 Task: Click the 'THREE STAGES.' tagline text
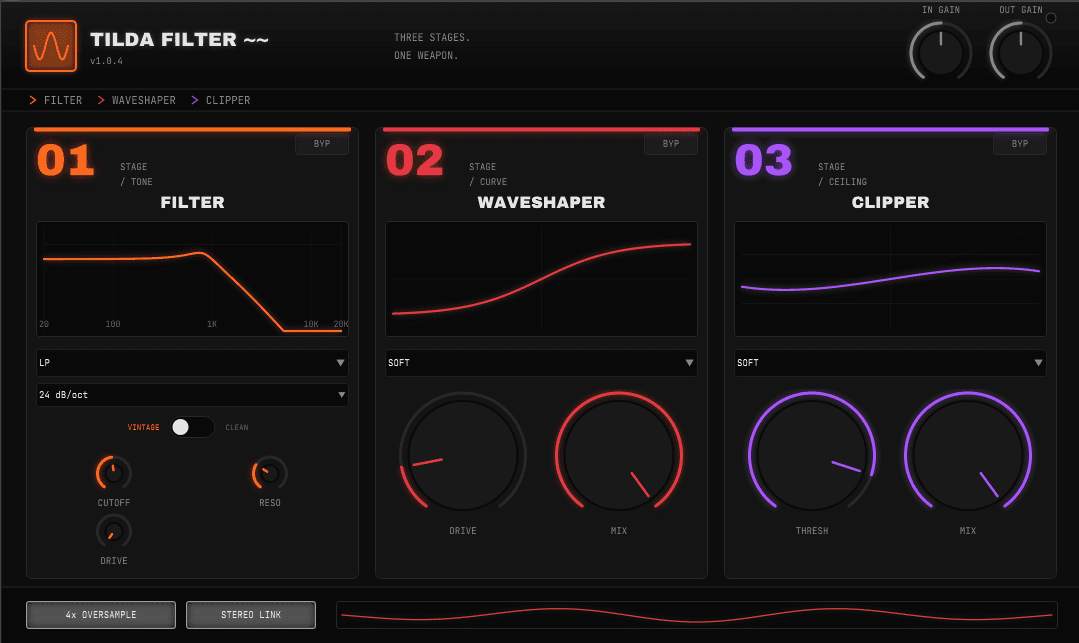(x=432, y=38)
